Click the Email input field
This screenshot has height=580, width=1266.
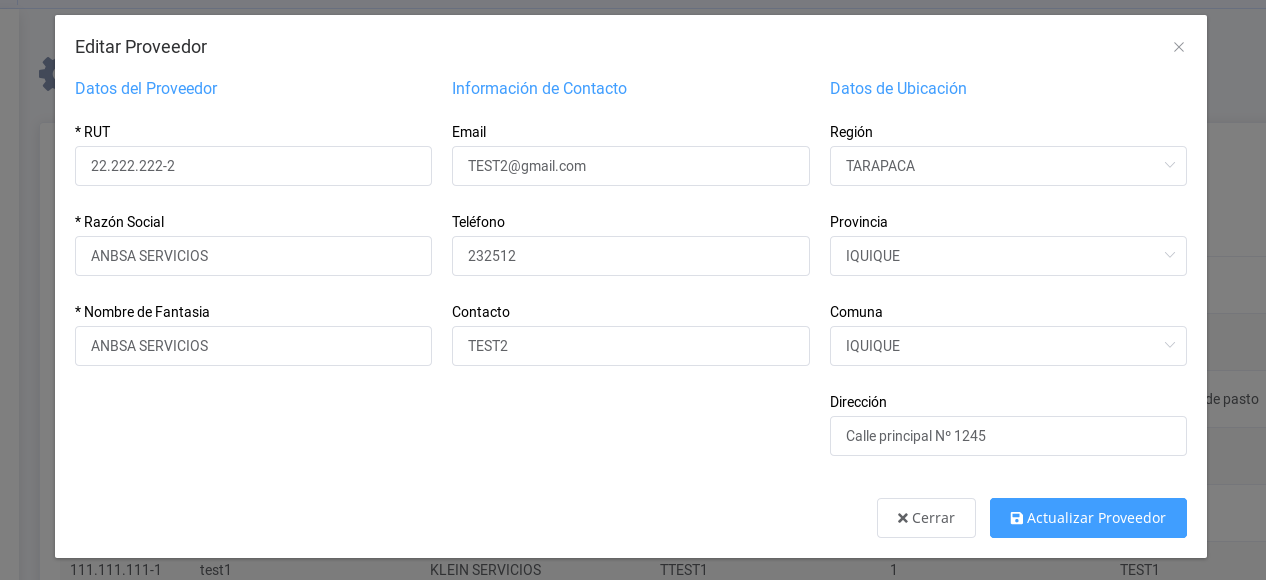(630, 166)
